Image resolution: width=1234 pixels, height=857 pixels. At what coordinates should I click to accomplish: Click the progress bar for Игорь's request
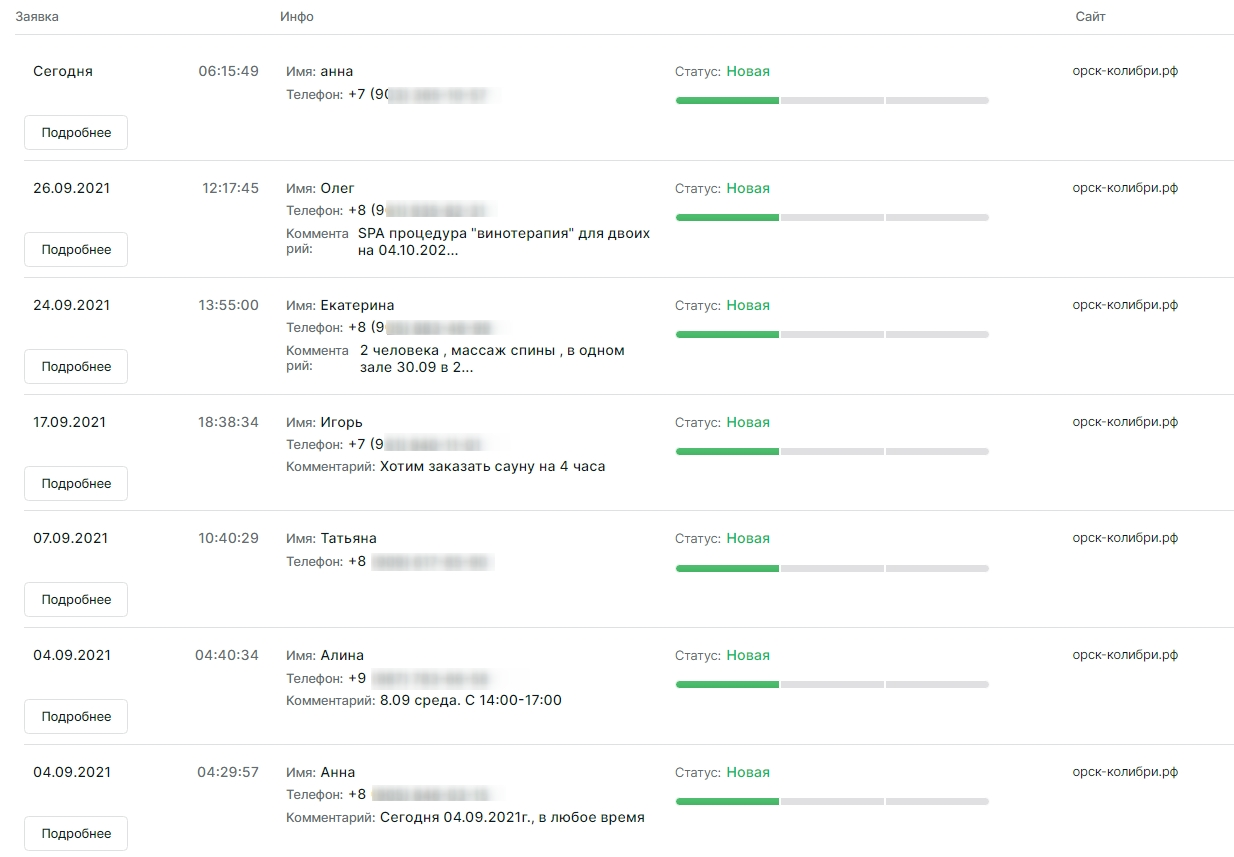832,451
